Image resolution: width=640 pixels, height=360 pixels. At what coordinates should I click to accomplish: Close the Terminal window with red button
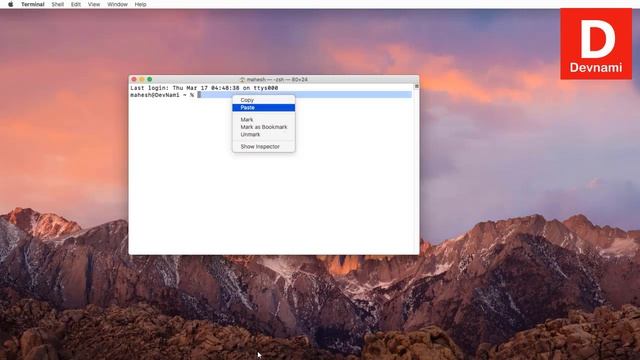tap(134, 79)
